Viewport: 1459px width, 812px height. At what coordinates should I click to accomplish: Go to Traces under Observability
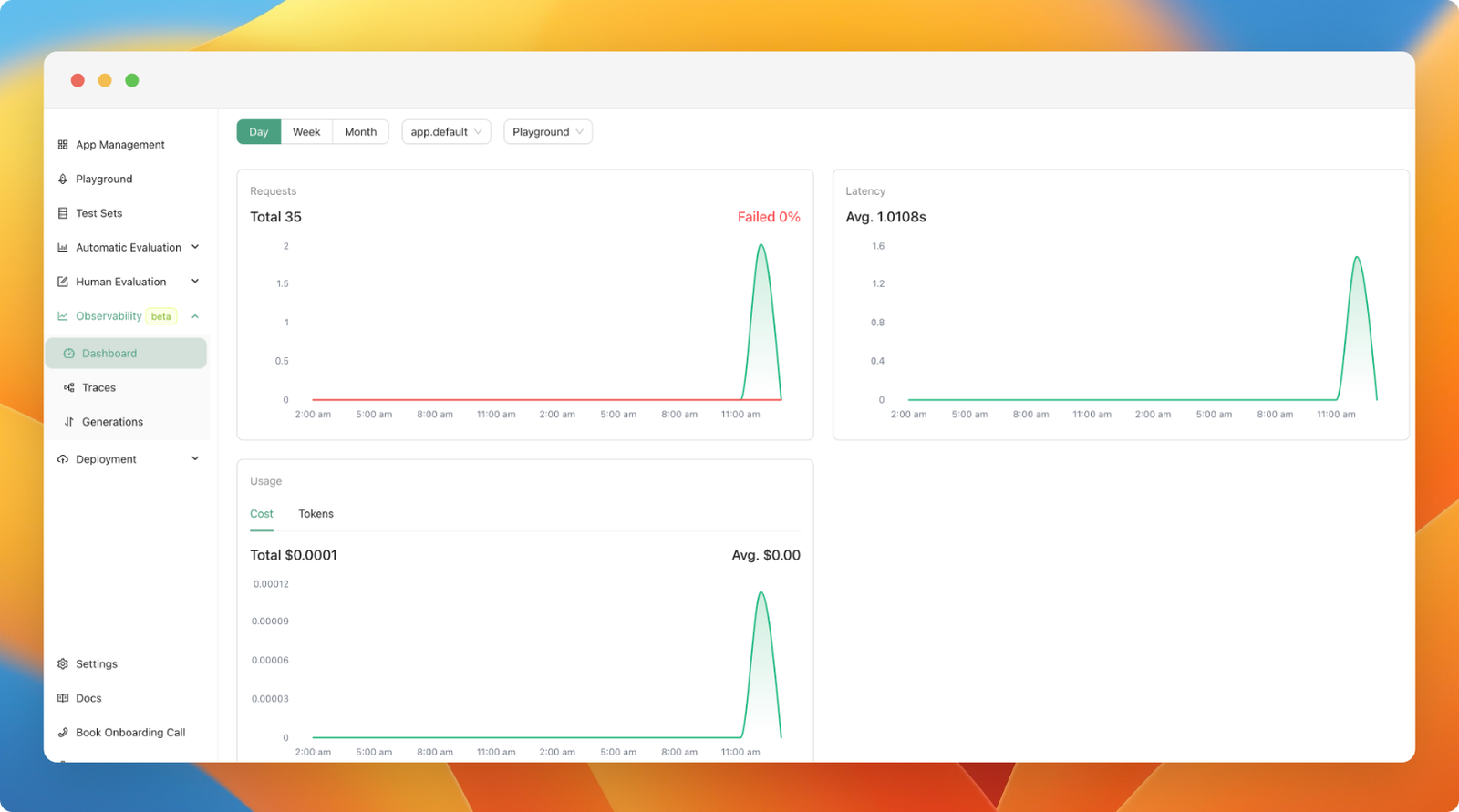(98, 387)
